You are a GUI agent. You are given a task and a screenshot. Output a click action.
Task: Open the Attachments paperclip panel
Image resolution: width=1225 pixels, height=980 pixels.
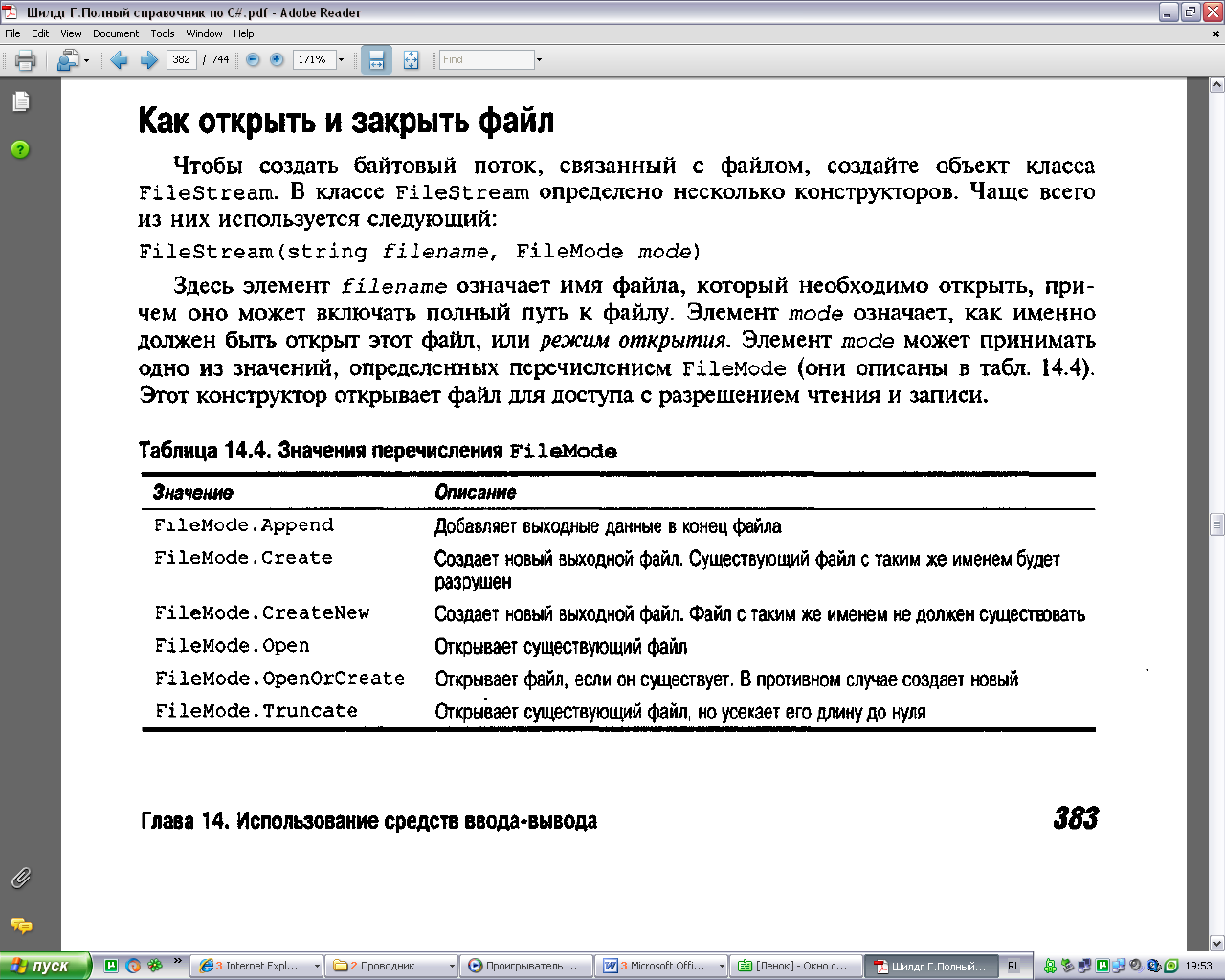(x=20, y=878)
